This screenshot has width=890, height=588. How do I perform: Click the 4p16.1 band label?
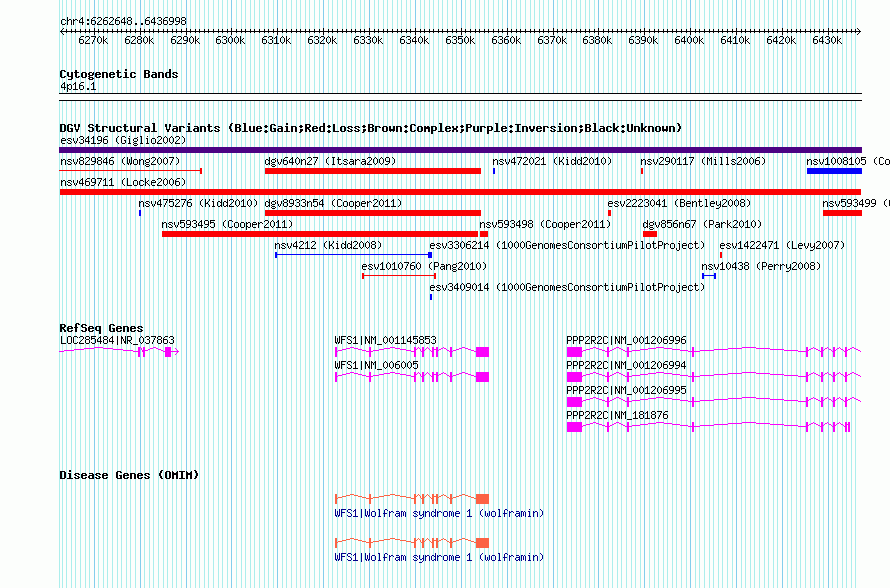(x=78, y=87)
